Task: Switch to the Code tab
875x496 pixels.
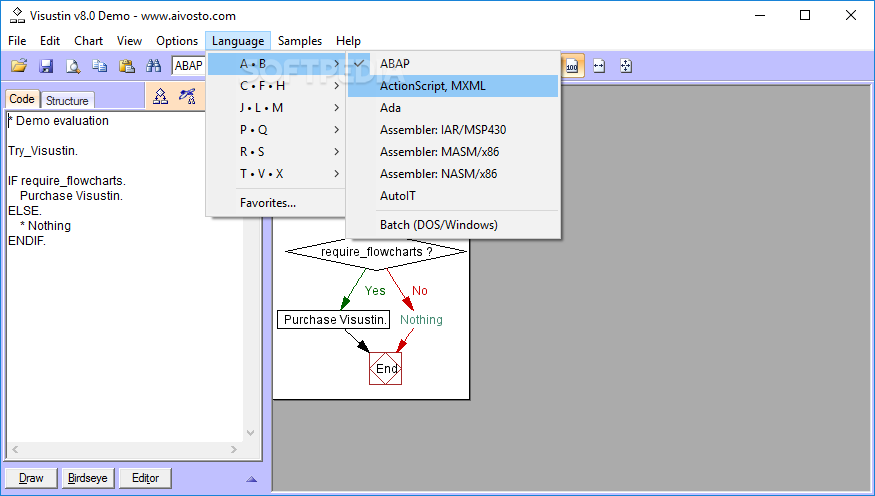Action: [x=22, y=99]
